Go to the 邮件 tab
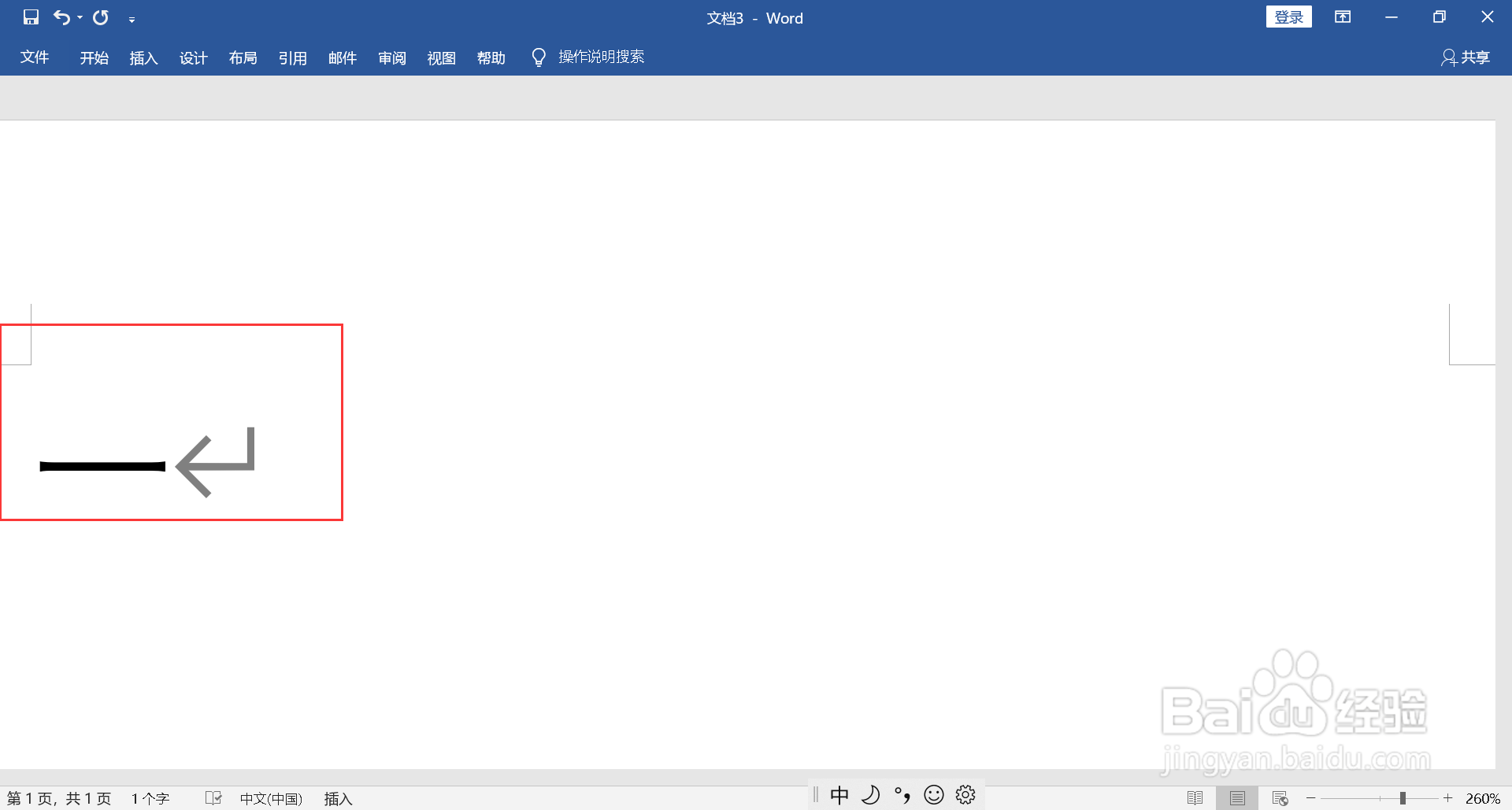 343,57
